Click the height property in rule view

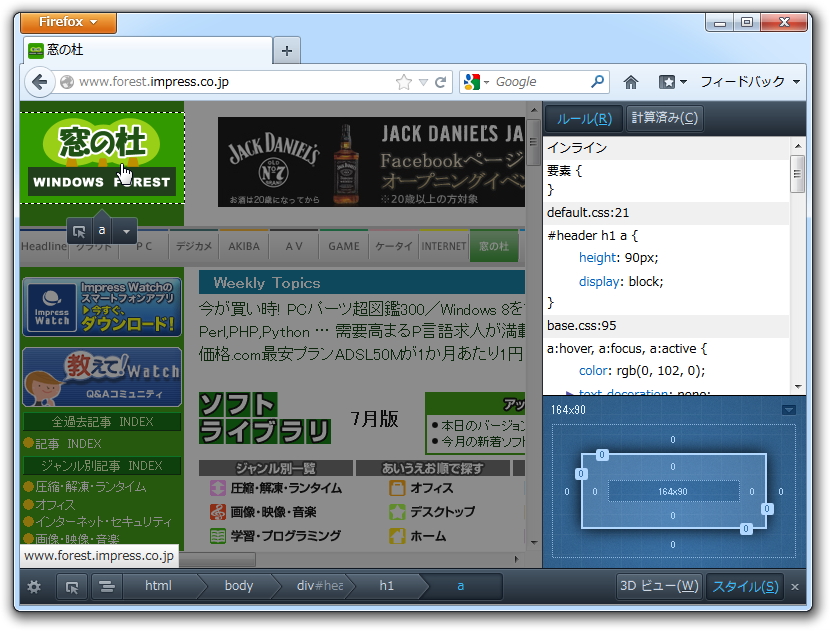point(598,258)
